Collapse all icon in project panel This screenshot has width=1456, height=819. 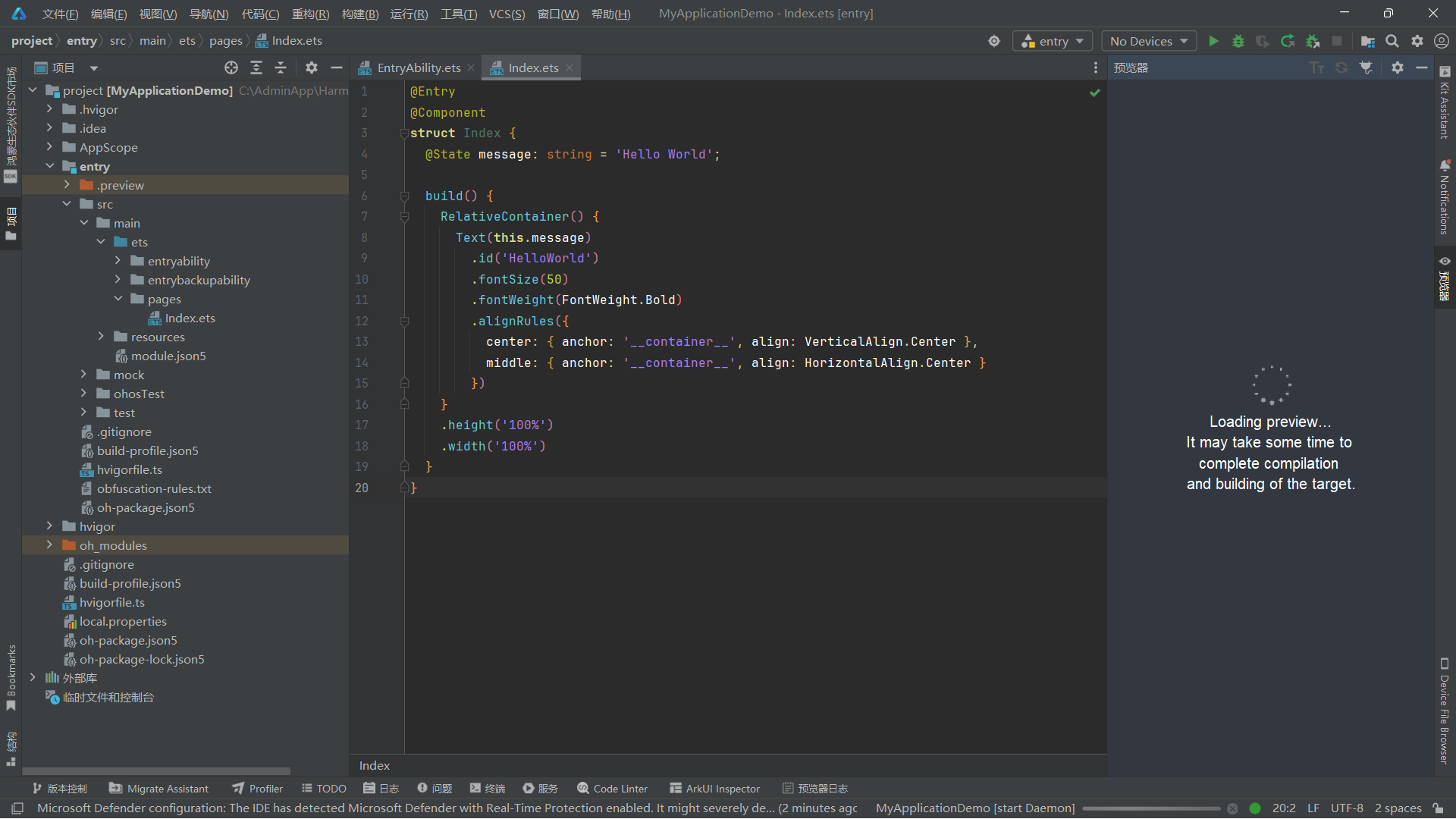click(281, 67)
